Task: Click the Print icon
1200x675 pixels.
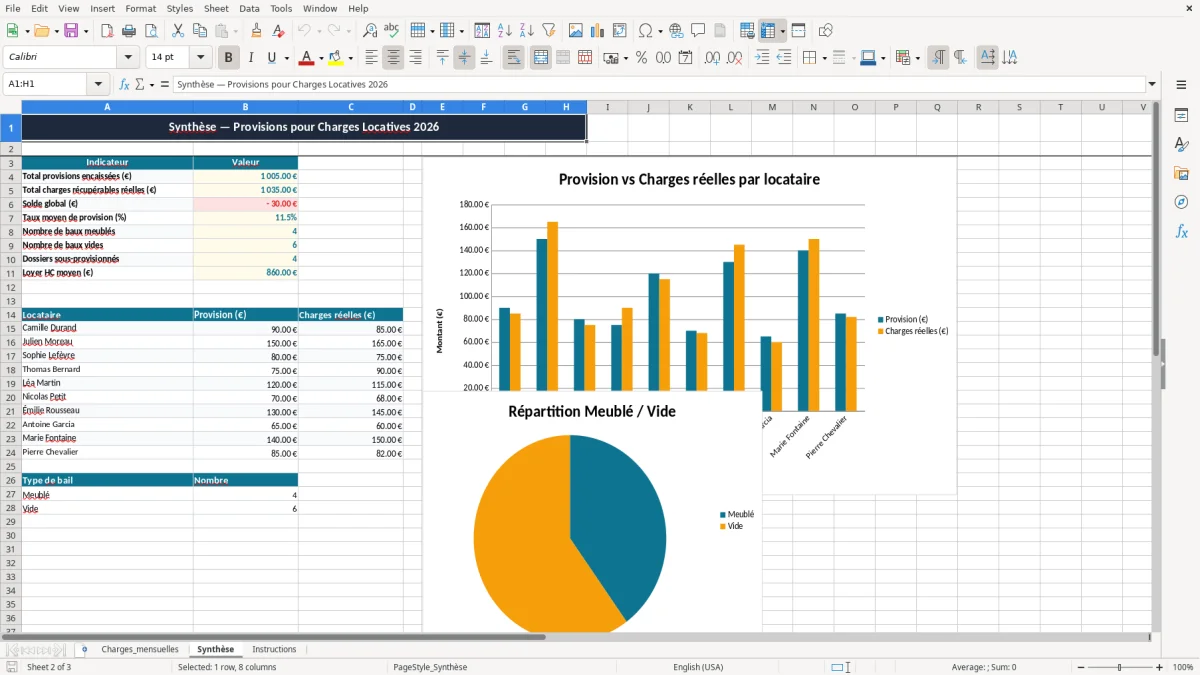Action: [129, 31]
